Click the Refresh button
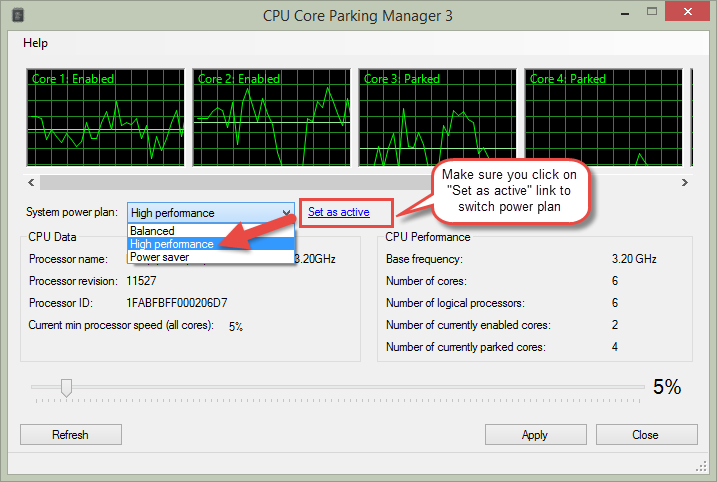Viewport: 717px width, 482px height. (71, 434)
